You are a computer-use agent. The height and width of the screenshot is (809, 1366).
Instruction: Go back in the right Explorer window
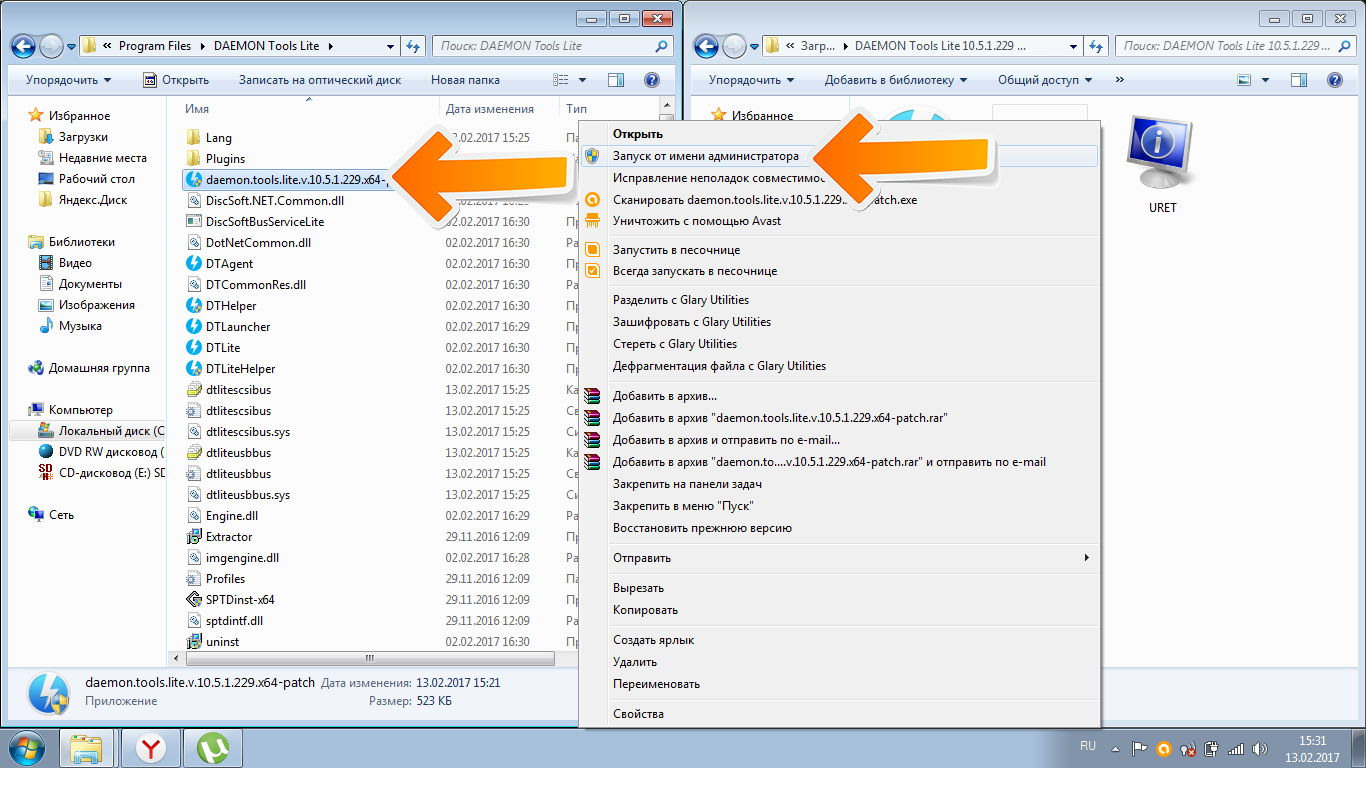(707, 46)
